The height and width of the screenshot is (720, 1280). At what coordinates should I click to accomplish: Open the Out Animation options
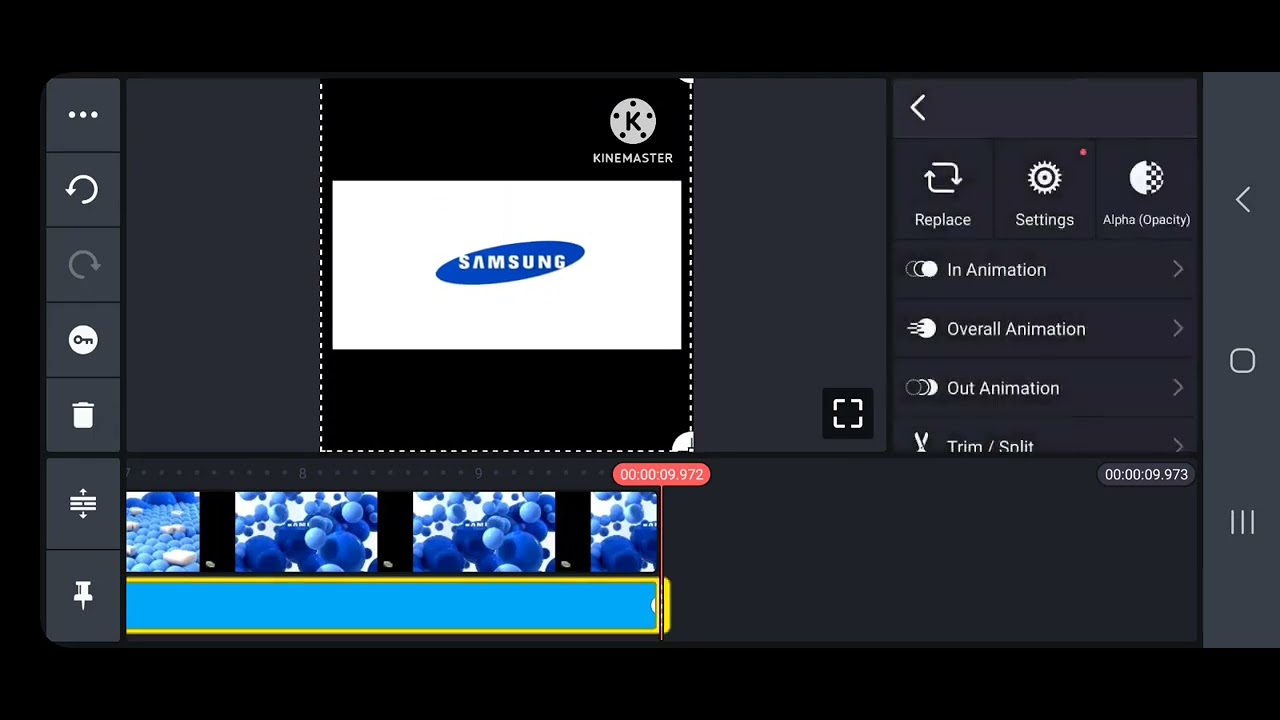pos(1045,388)
